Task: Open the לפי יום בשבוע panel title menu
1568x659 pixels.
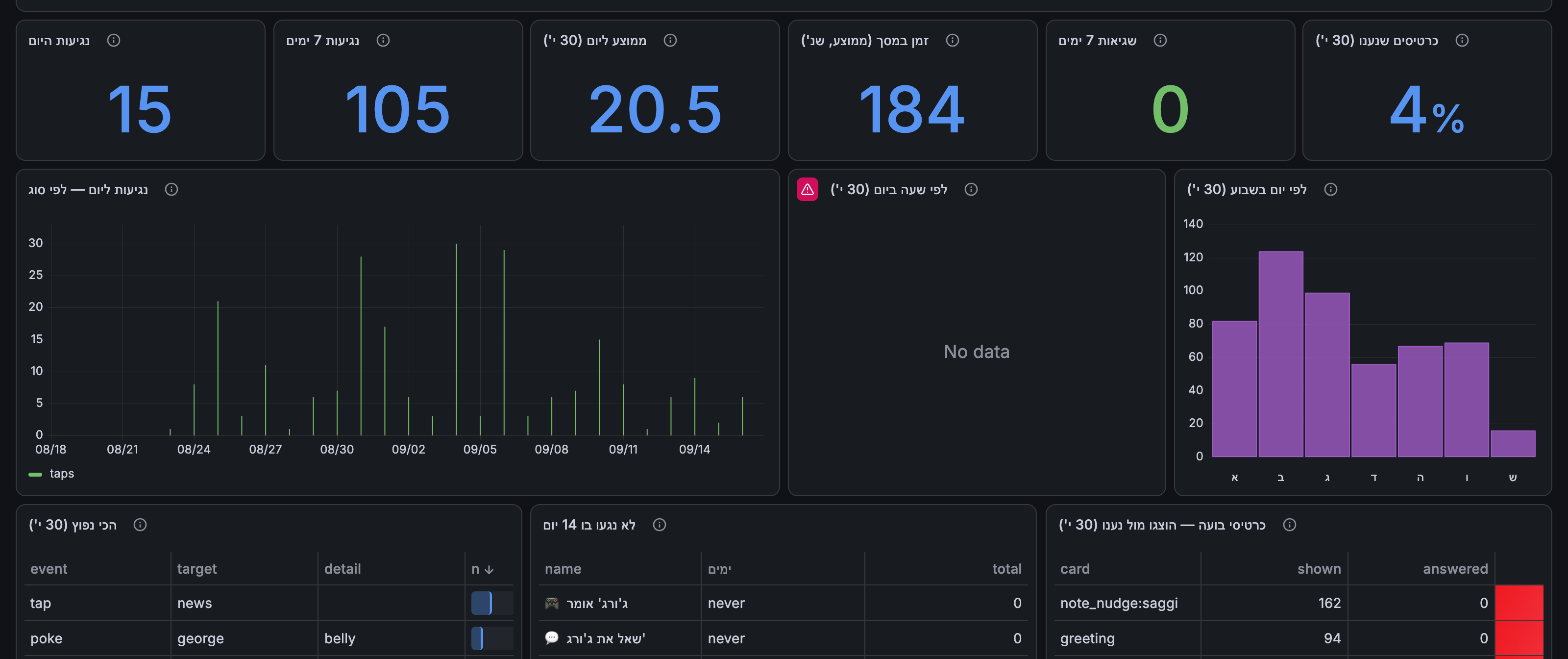Action: (1247, 189)
